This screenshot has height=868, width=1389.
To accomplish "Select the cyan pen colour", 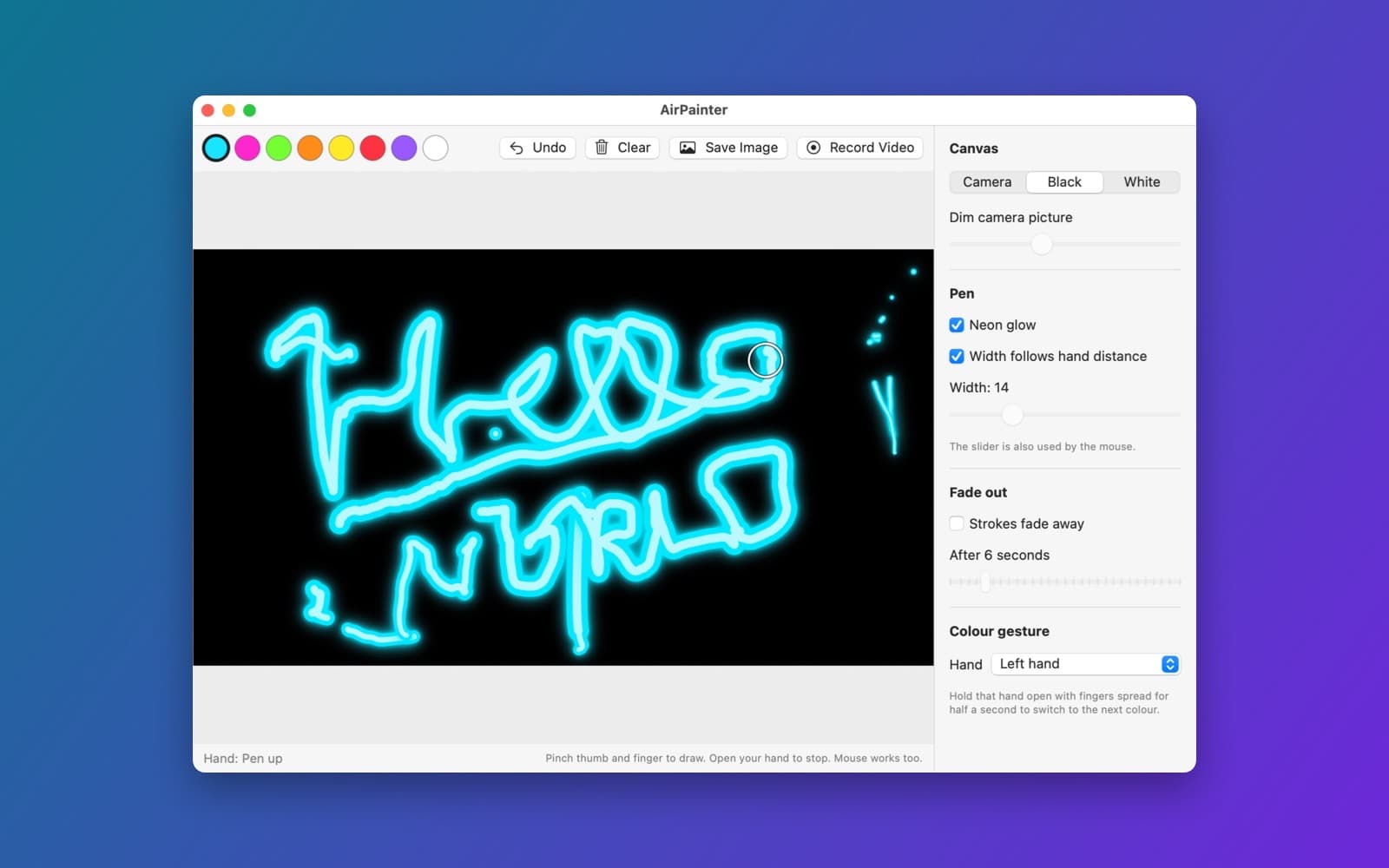I will pyautogui.click(x=216, y=148).
